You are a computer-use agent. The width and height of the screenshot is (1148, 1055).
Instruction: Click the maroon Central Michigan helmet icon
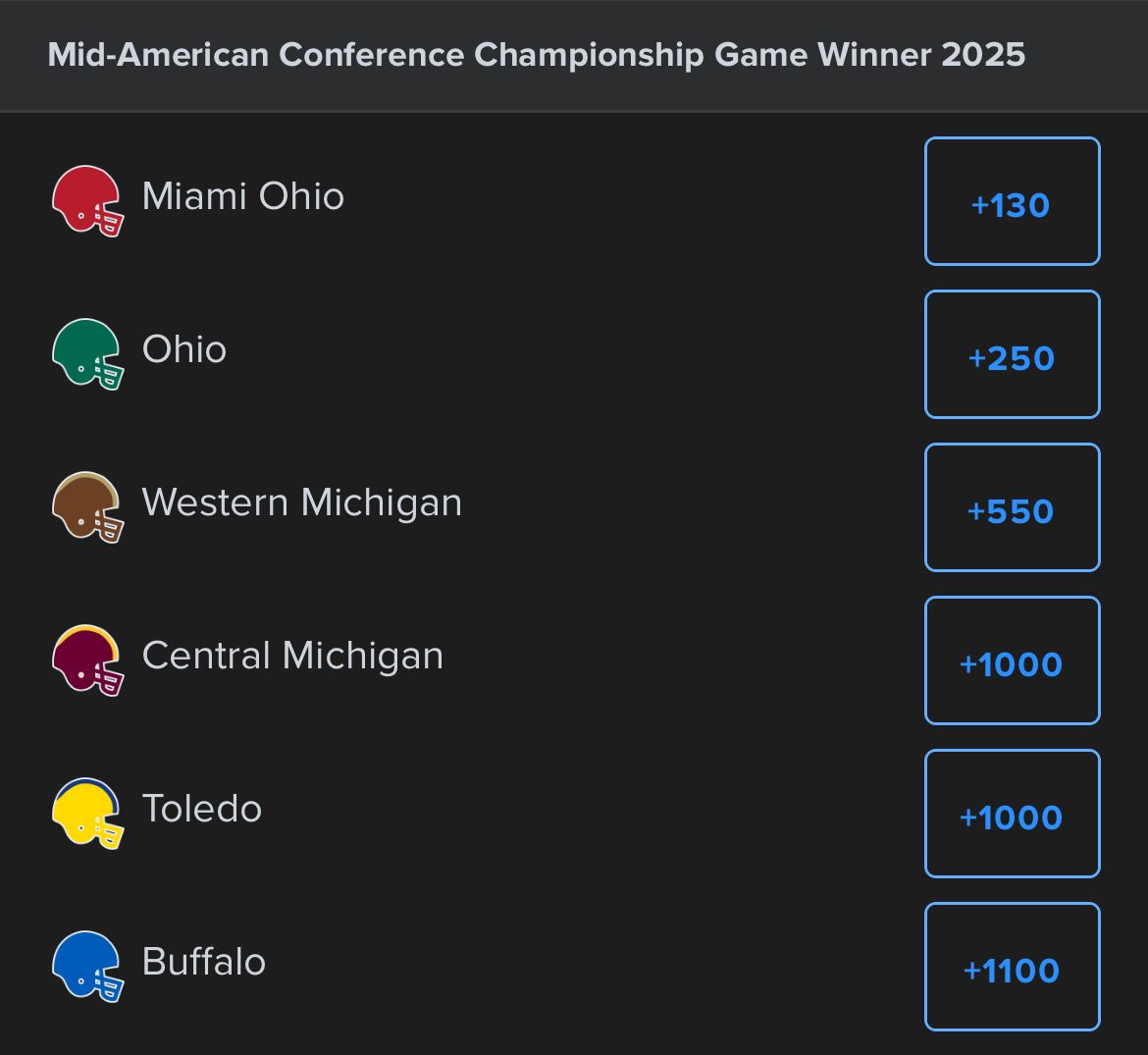(x=87, y=659)
